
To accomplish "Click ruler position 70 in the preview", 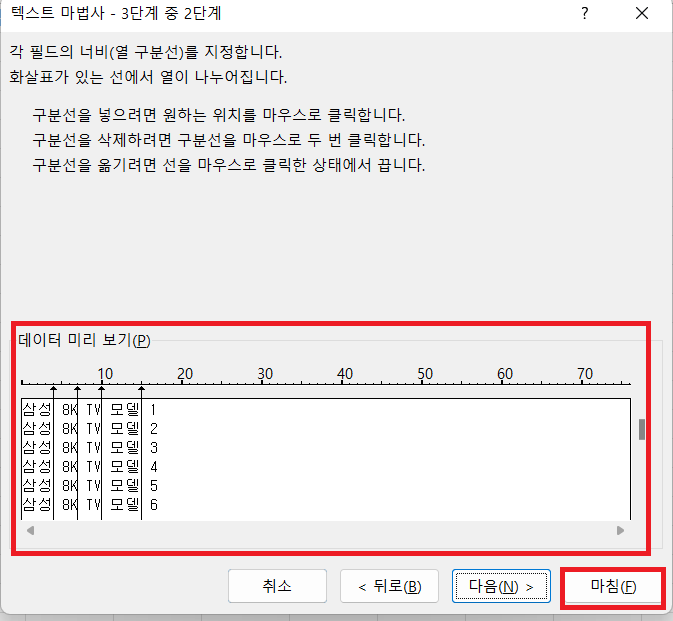I will click(x=585, y=374).
